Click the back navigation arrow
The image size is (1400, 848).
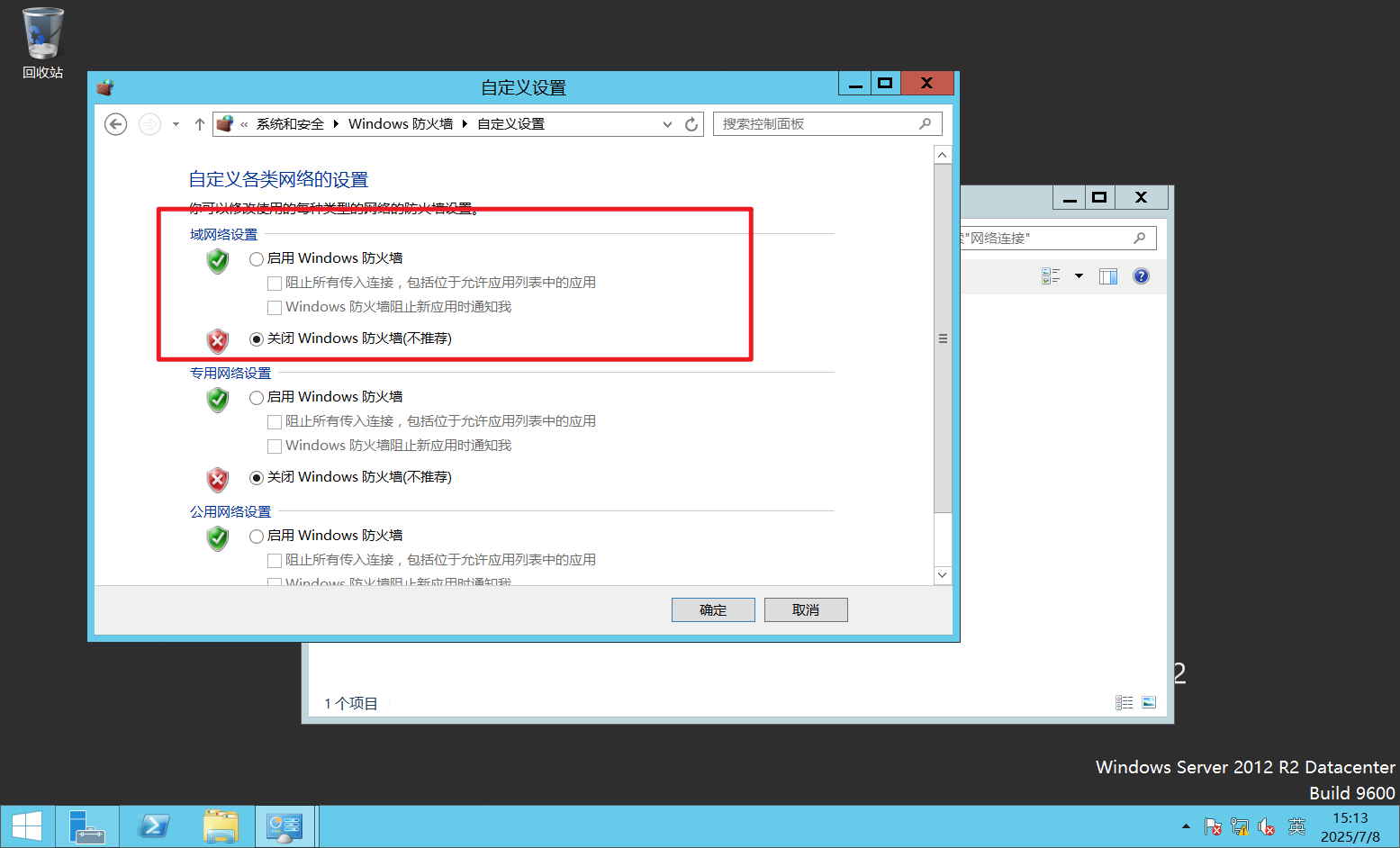point(115,124)
